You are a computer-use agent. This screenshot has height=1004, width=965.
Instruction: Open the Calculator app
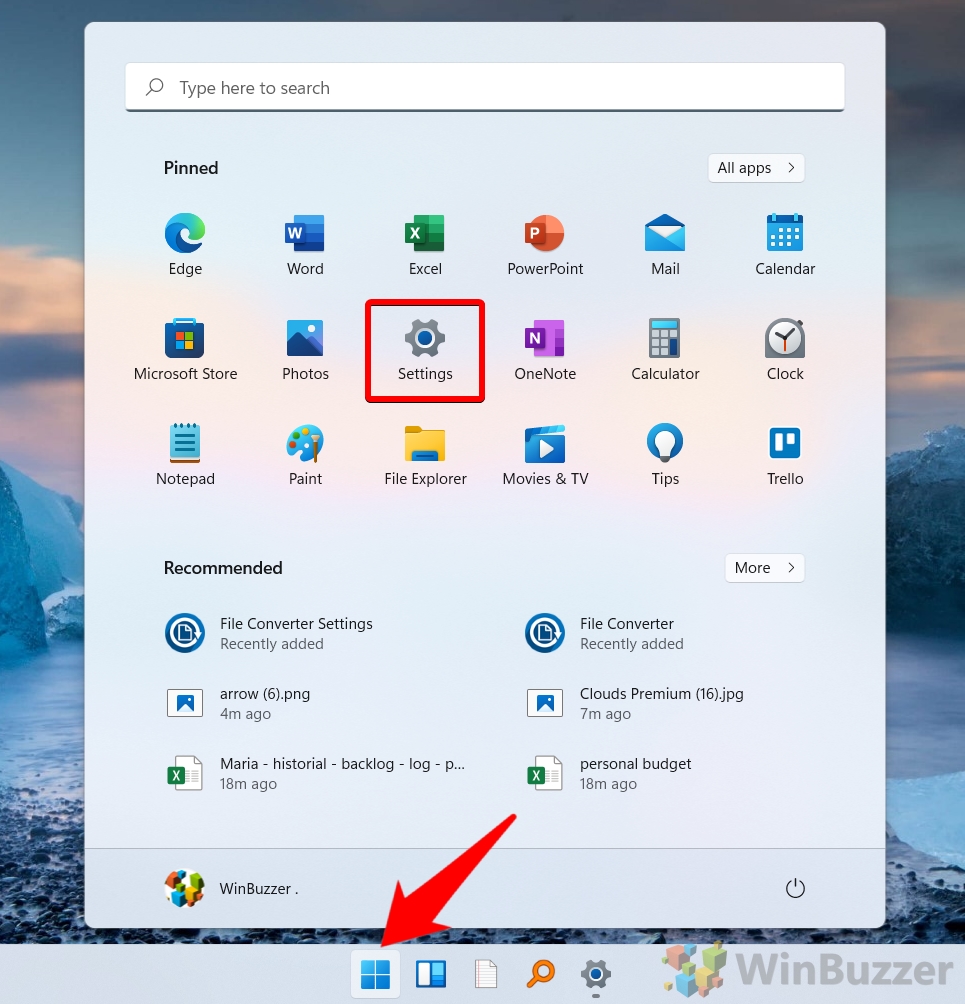pyautogui.click(x=665, y=350)
